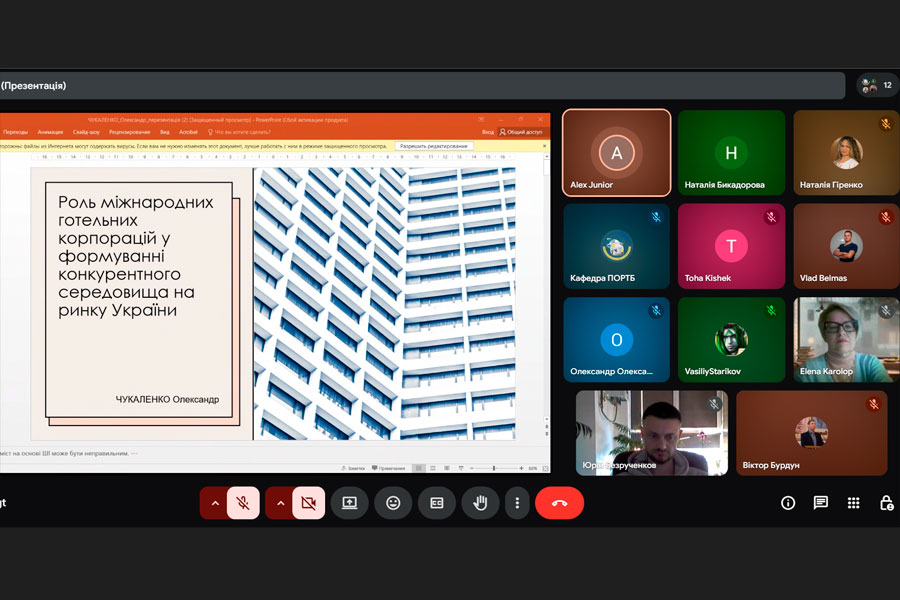This screenshot has width=900, height=600.
Task: Click muted mic icon on Олександр Олекса tile
Action: pos(657,311)
